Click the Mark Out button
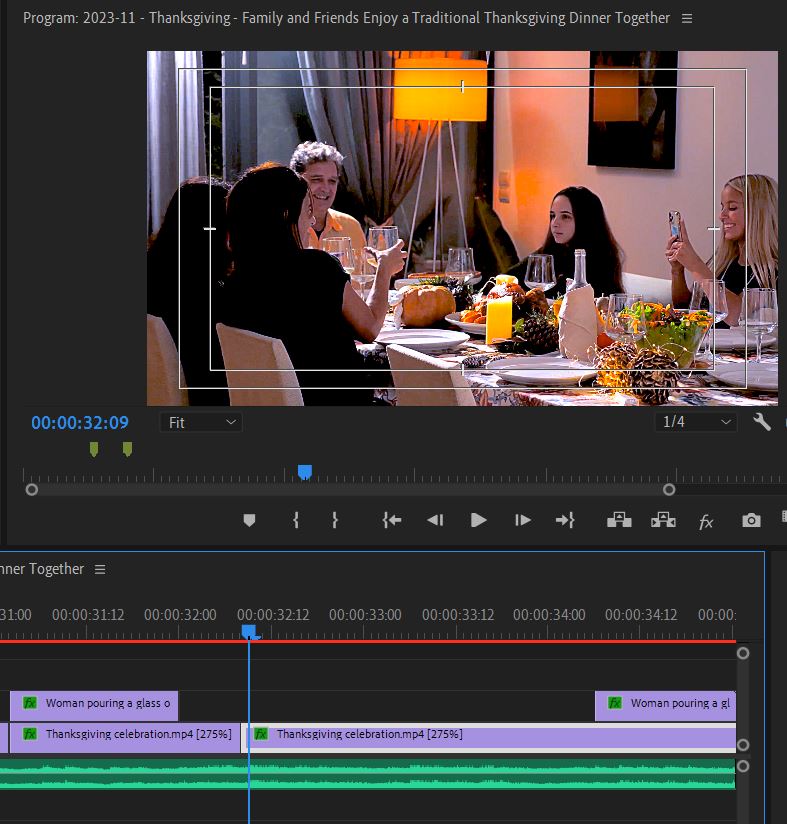Screen dimensions: 787x824 pos(335,520)
